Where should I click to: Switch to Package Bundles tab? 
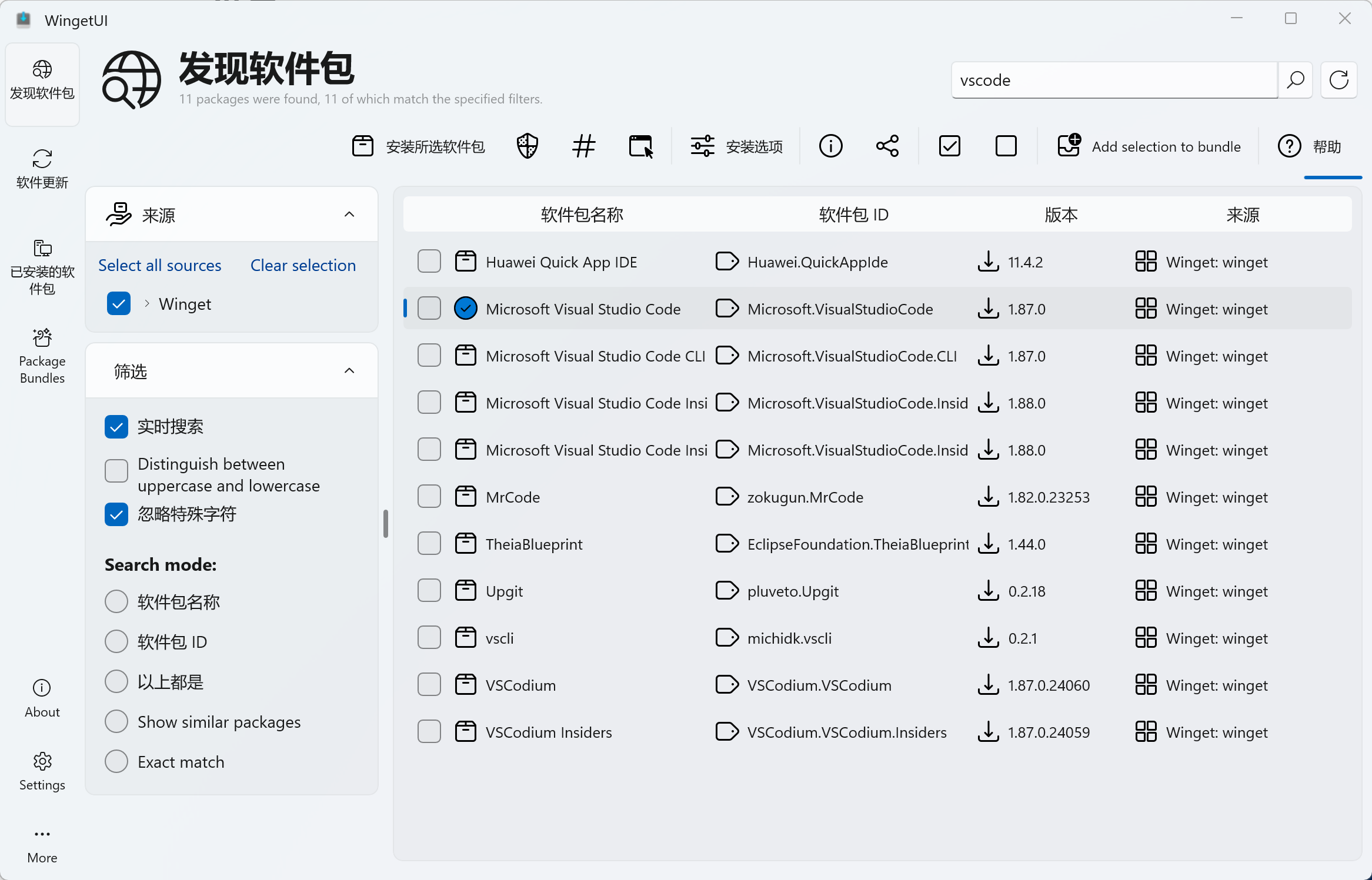click(x=42, y=356)
